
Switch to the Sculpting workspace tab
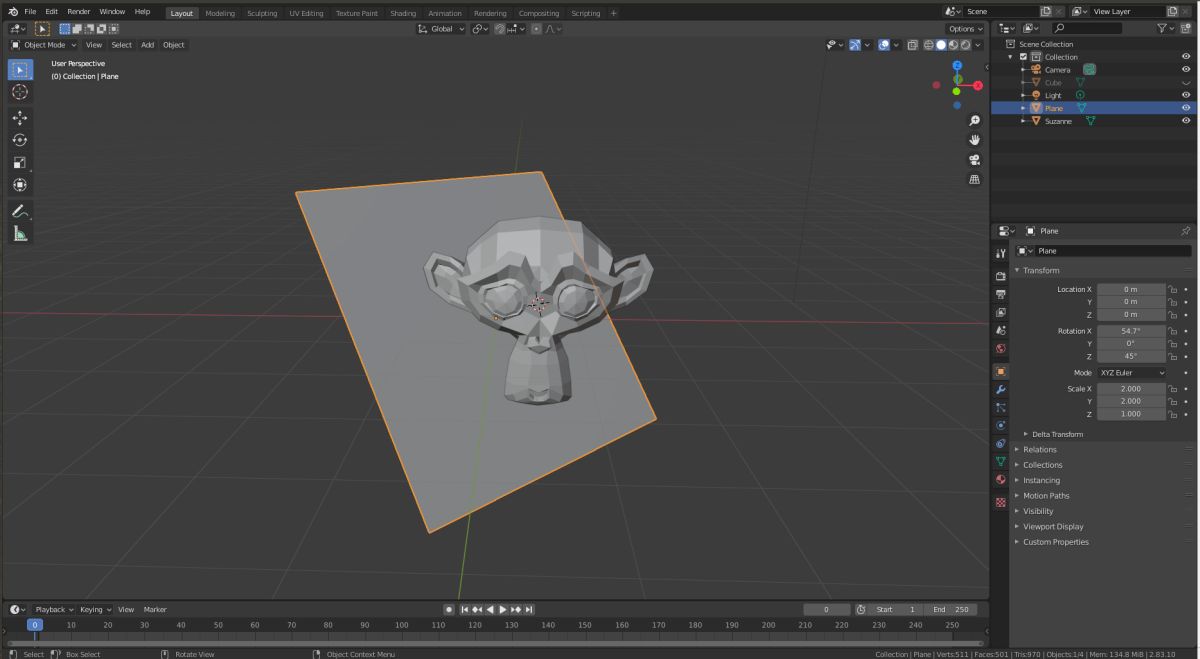pos(262,13)
